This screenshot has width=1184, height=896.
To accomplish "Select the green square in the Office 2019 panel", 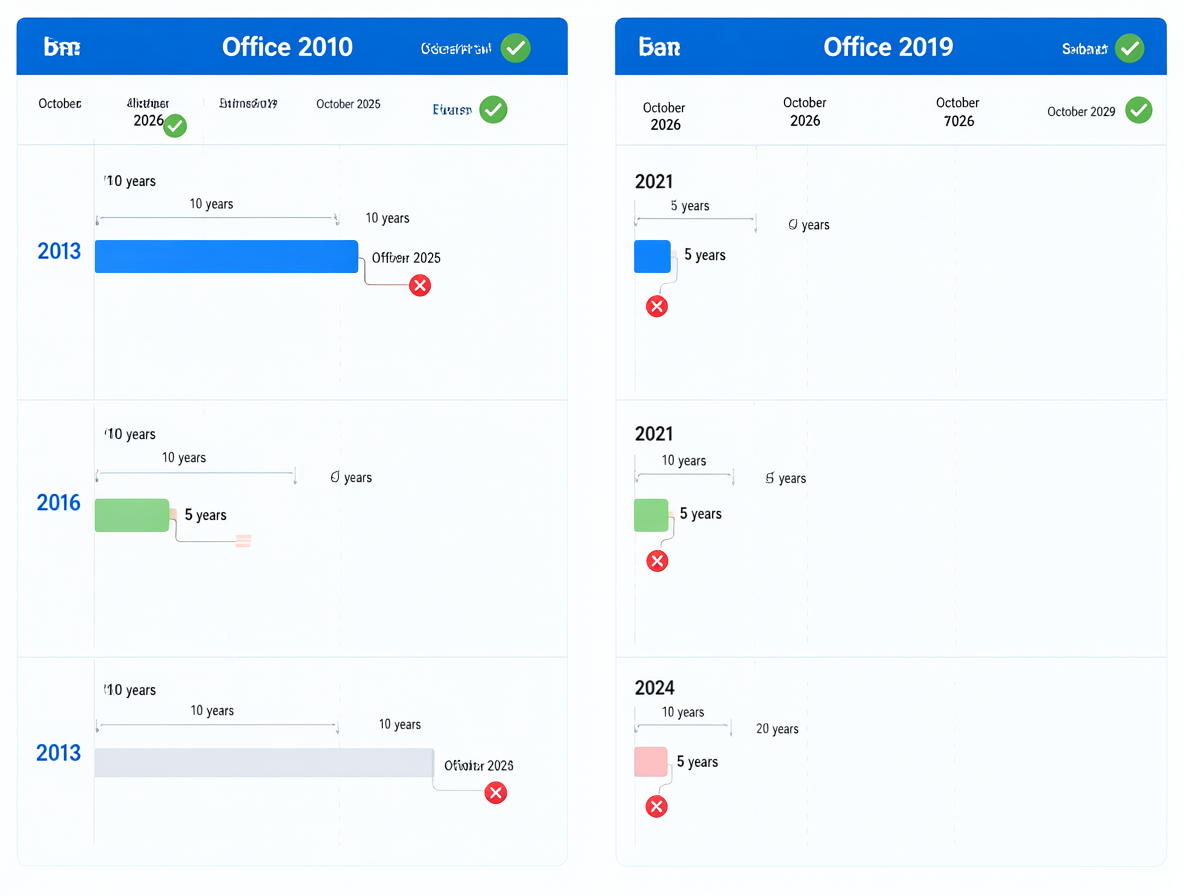I will point(651,515).
